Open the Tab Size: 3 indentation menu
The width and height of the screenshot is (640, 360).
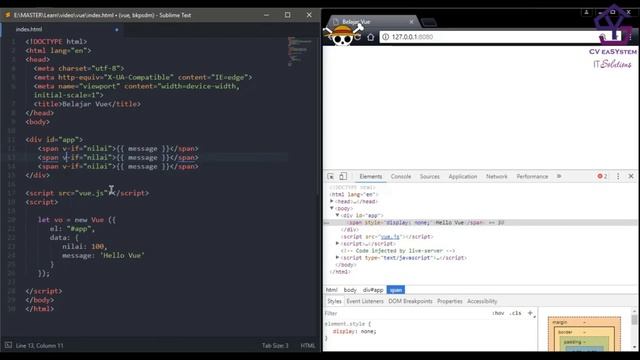point(275,345)
